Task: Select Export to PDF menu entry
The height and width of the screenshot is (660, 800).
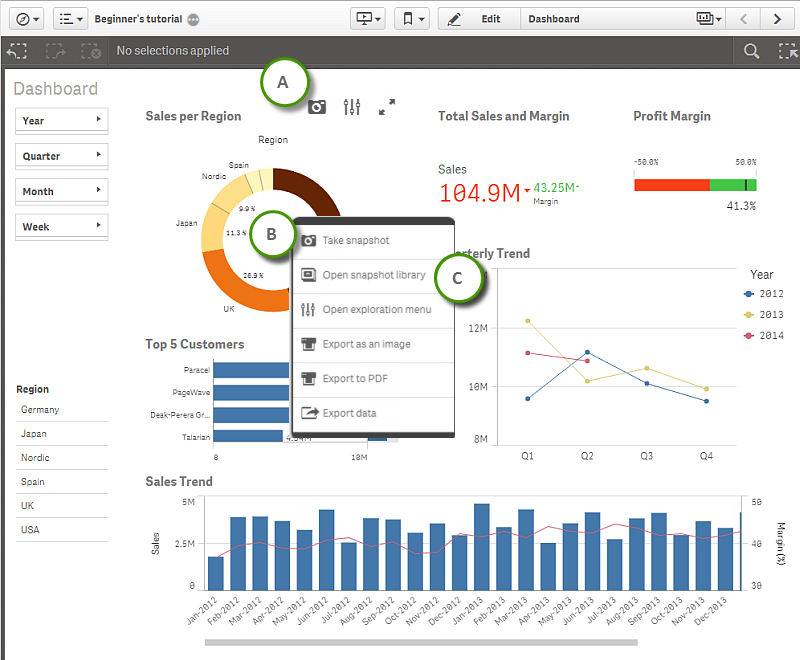Action: pos(357,378)
